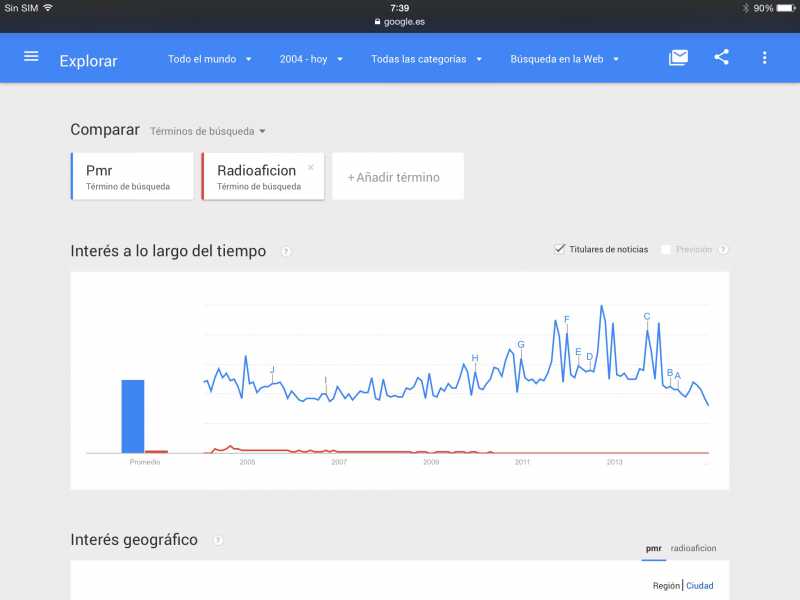Open the 2004 - hoy date range dropdown
The image size is (800, 600).
point(311,59)
